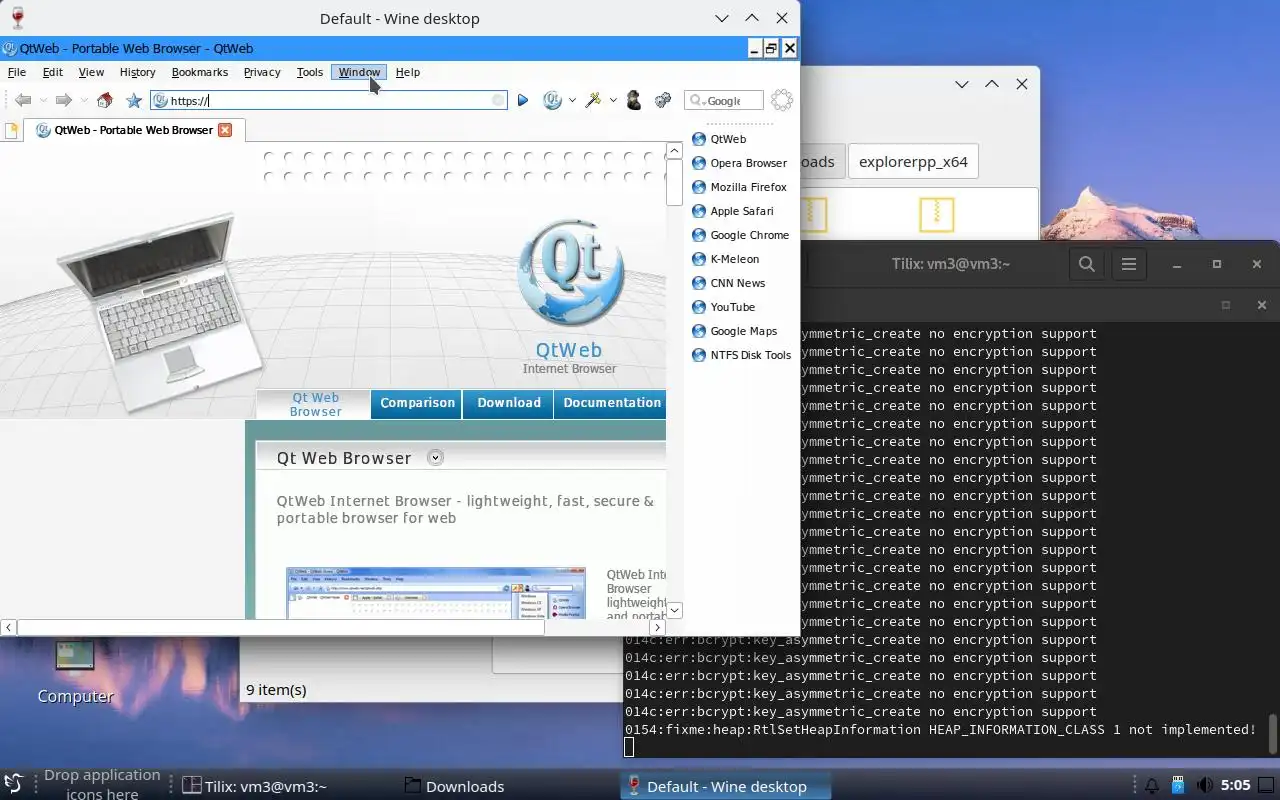Click the search icon in Tilix header
The image size is (1280, 800).
pos(1087,264)
